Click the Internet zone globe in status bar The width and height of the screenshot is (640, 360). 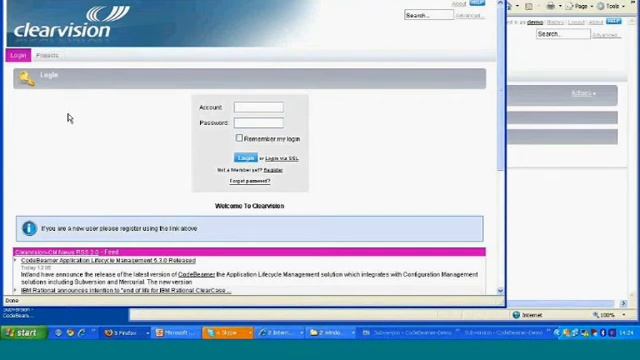pos(516,315)
